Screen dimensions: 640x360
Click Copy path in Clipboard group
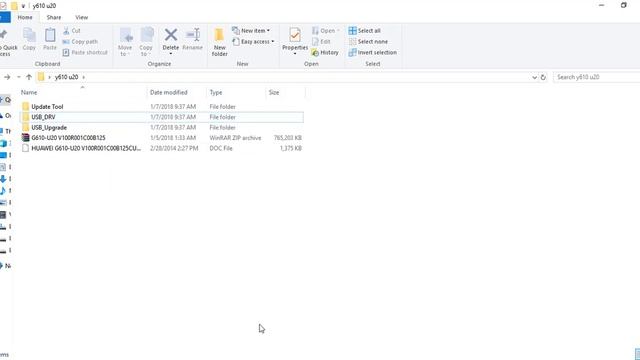point(80,42)
